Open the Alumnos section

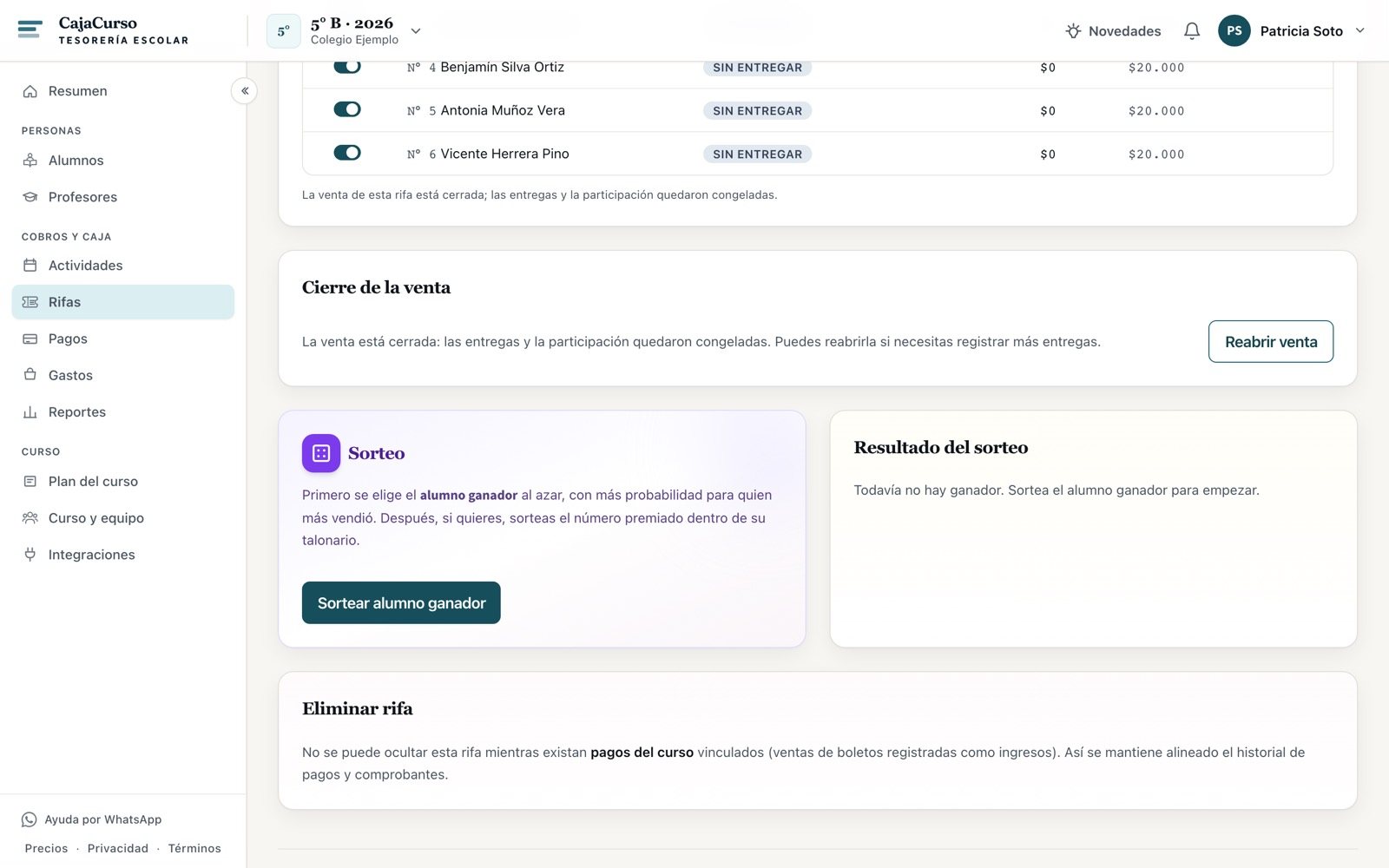[x=123, y=161]
